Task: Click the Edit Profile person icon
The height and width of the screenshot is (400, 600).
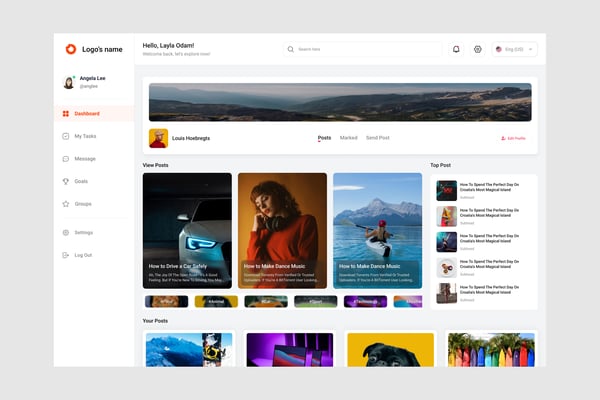Action: coord(503,138)
